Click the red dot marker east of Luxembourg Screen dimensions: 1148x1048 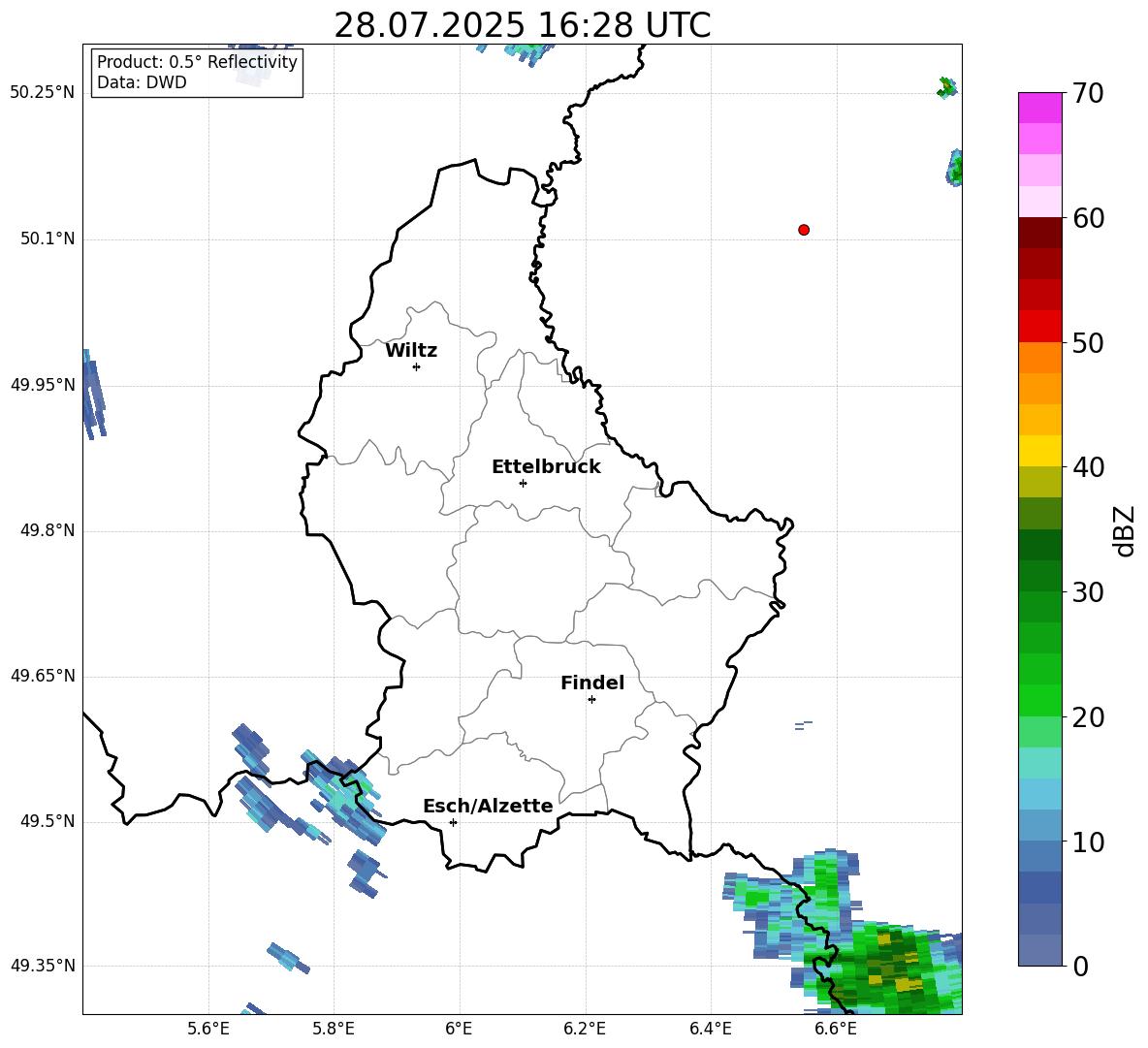point(804,230)
